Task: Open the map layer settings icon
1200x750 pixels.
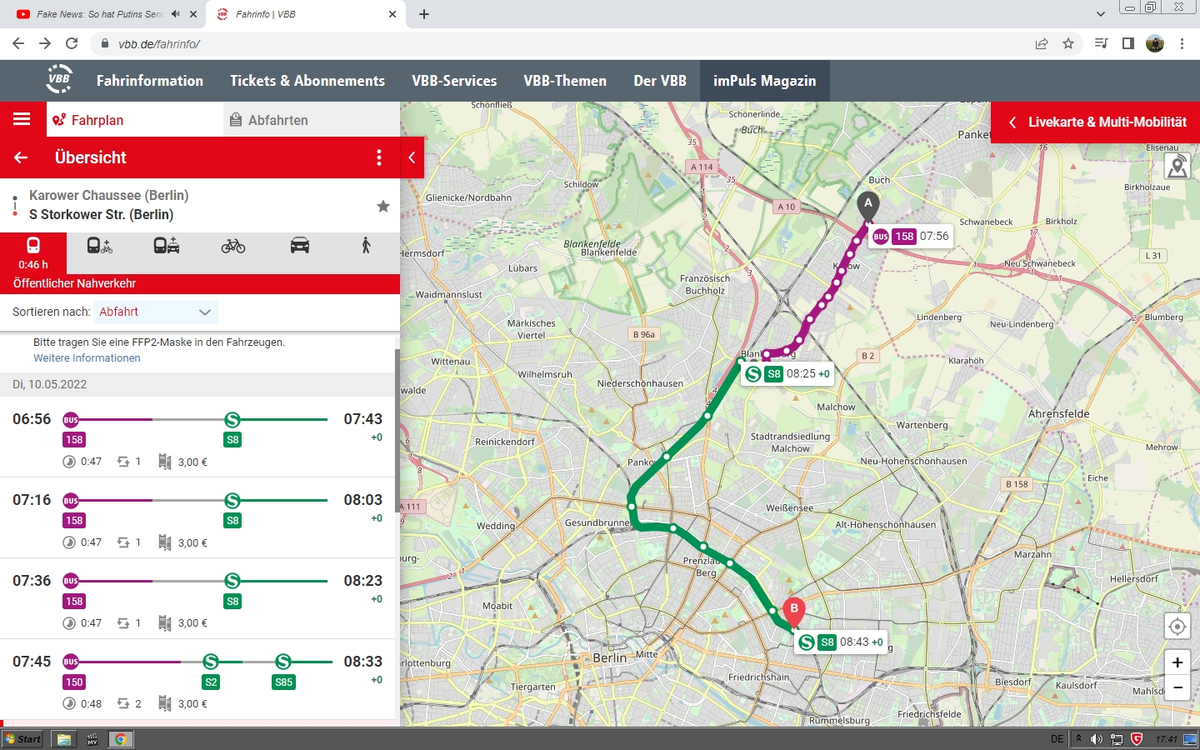Action: (1178, 166)
